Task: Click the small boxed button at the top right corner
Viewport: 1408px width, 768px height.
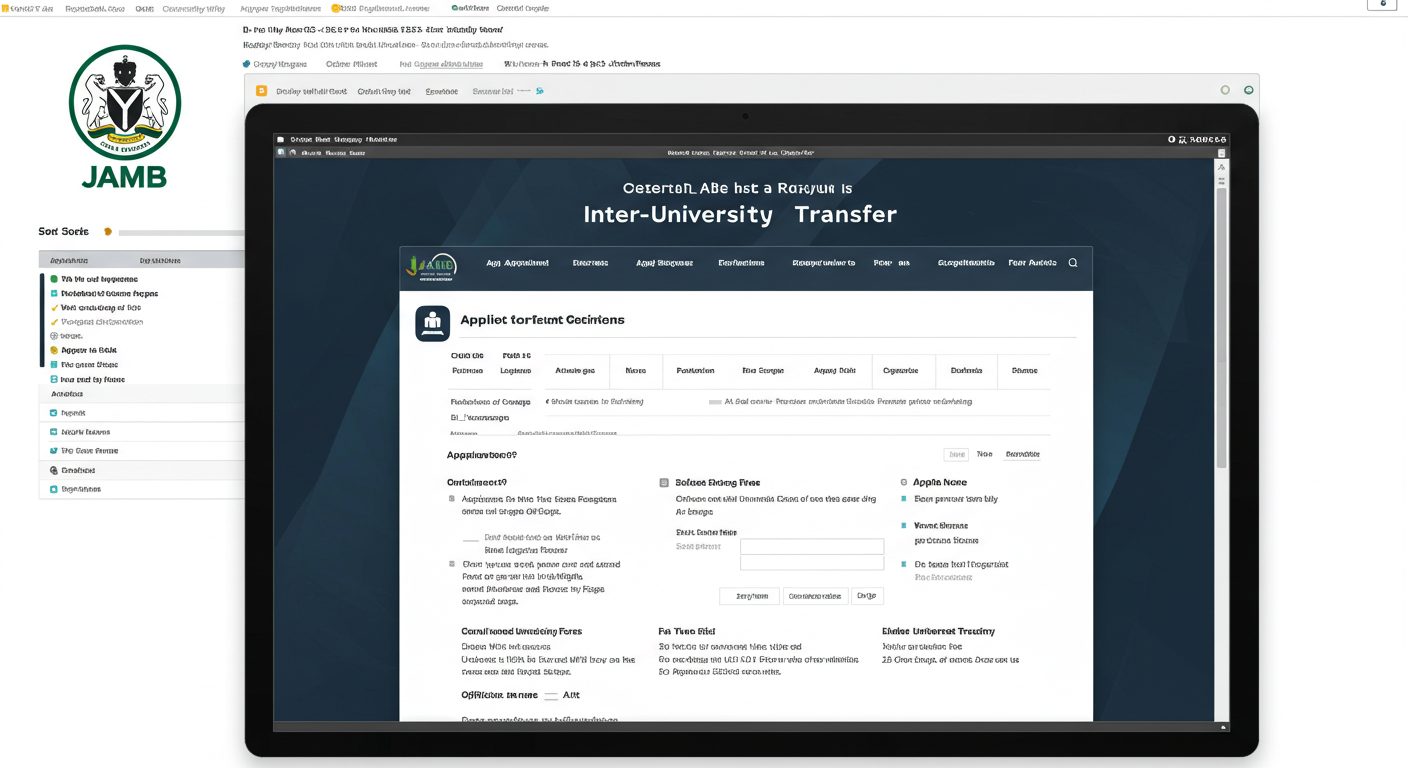Action: [1381, 5]
